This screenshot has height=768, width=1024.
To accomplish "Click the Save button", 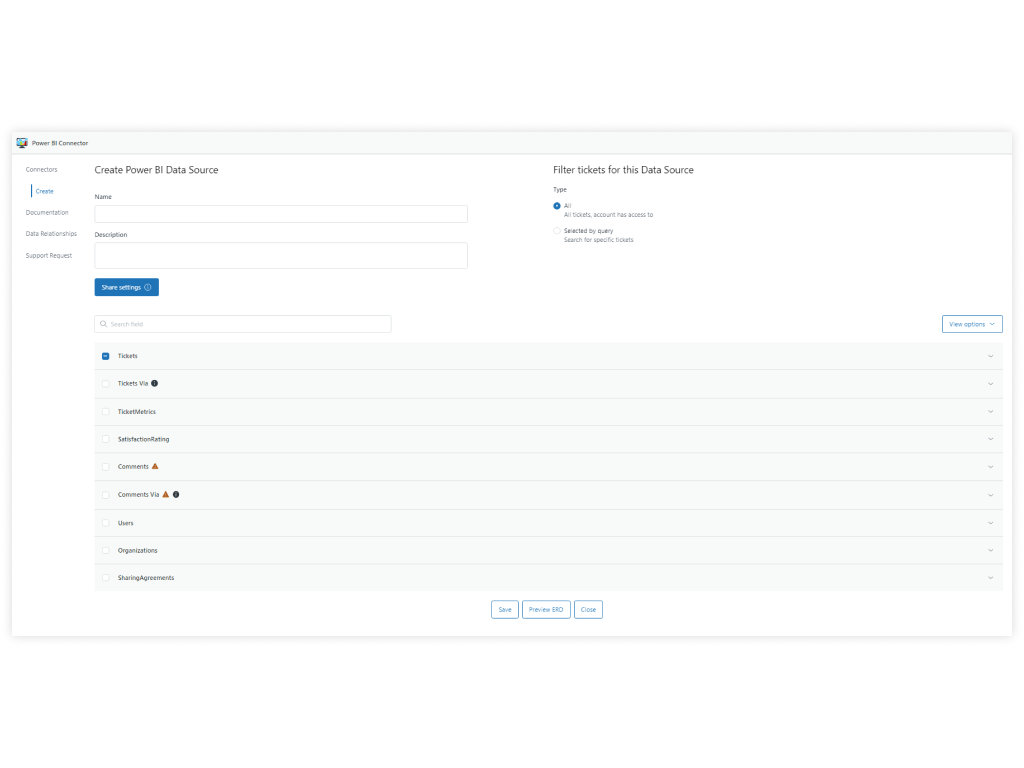I will (504, 609).
